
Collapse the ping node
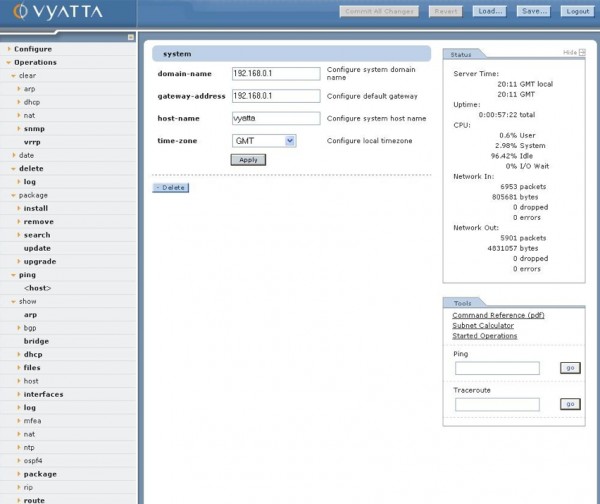13,275
